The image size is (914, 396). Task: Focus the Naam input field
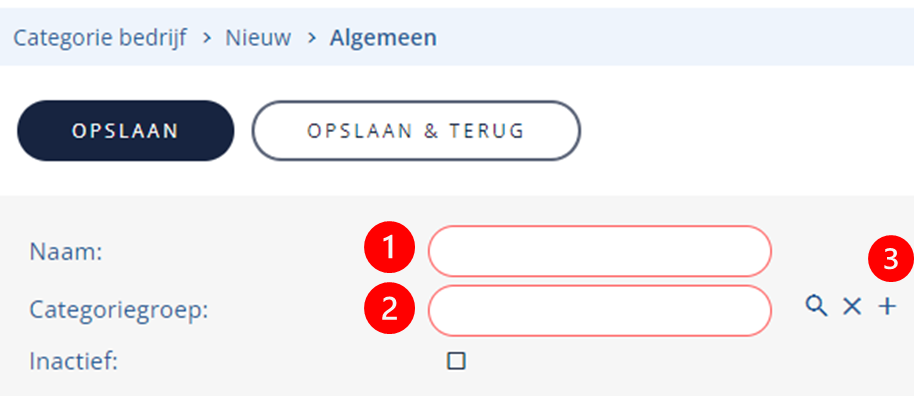[x=600, y=251]
